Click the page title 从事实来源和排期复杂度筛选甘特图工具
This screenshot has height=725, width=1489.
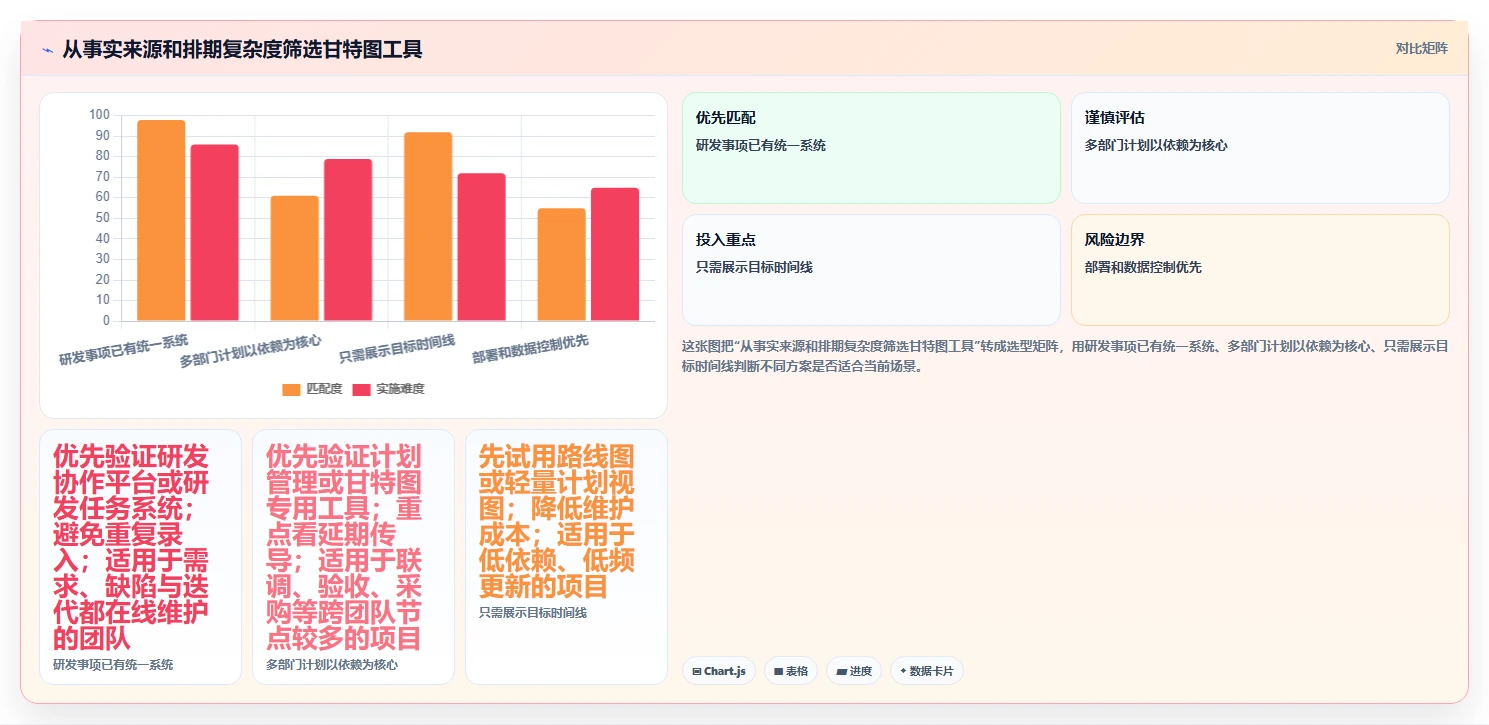pos(243,49)
